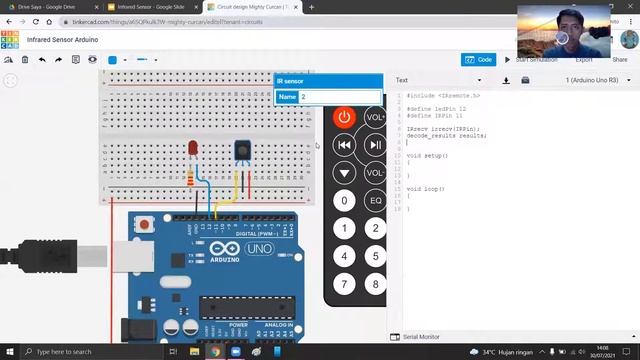Click the Export button

pos(584,60)
